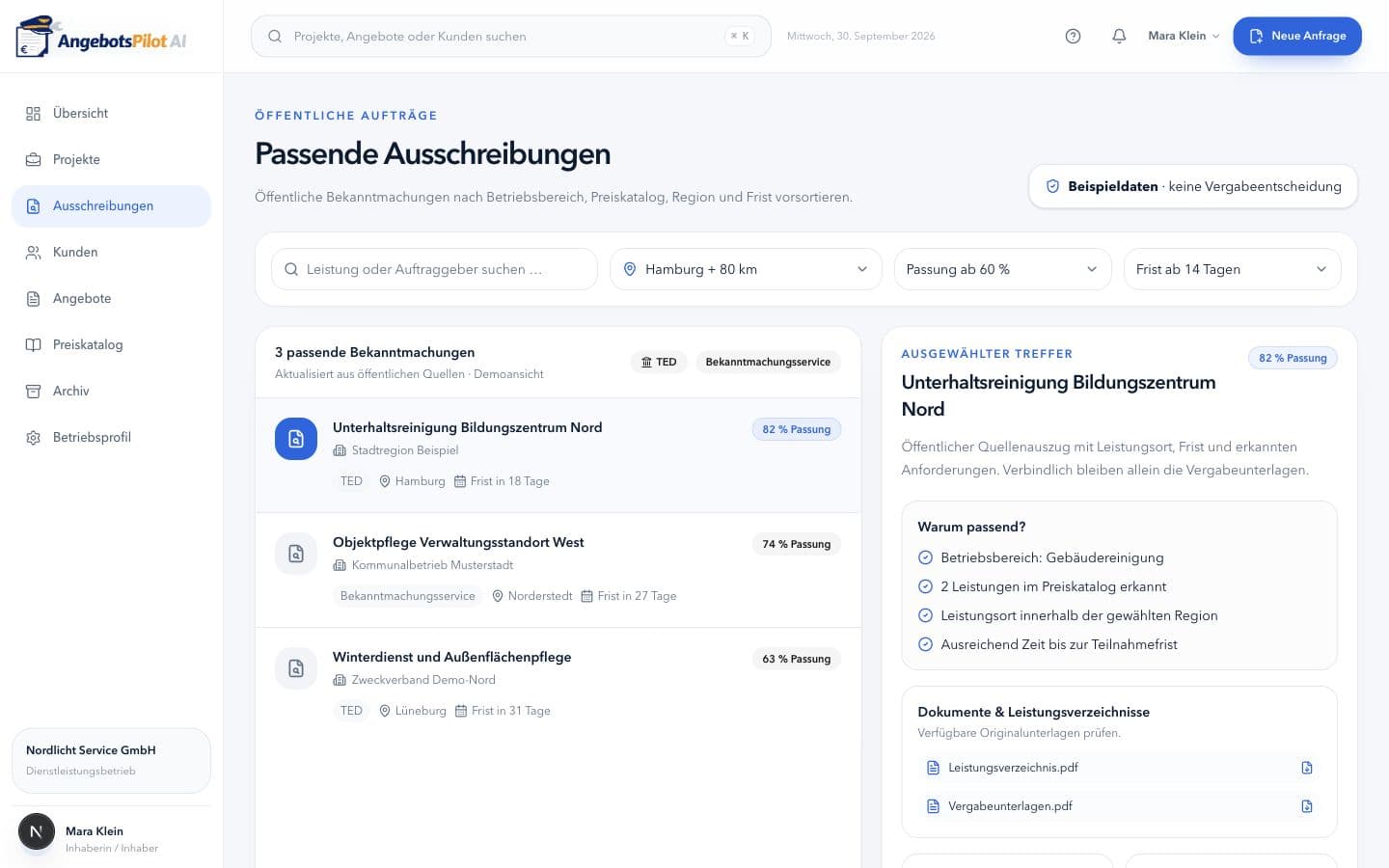
Task: Click 82 % Passung badge in detail panel
Action: 1293,358
